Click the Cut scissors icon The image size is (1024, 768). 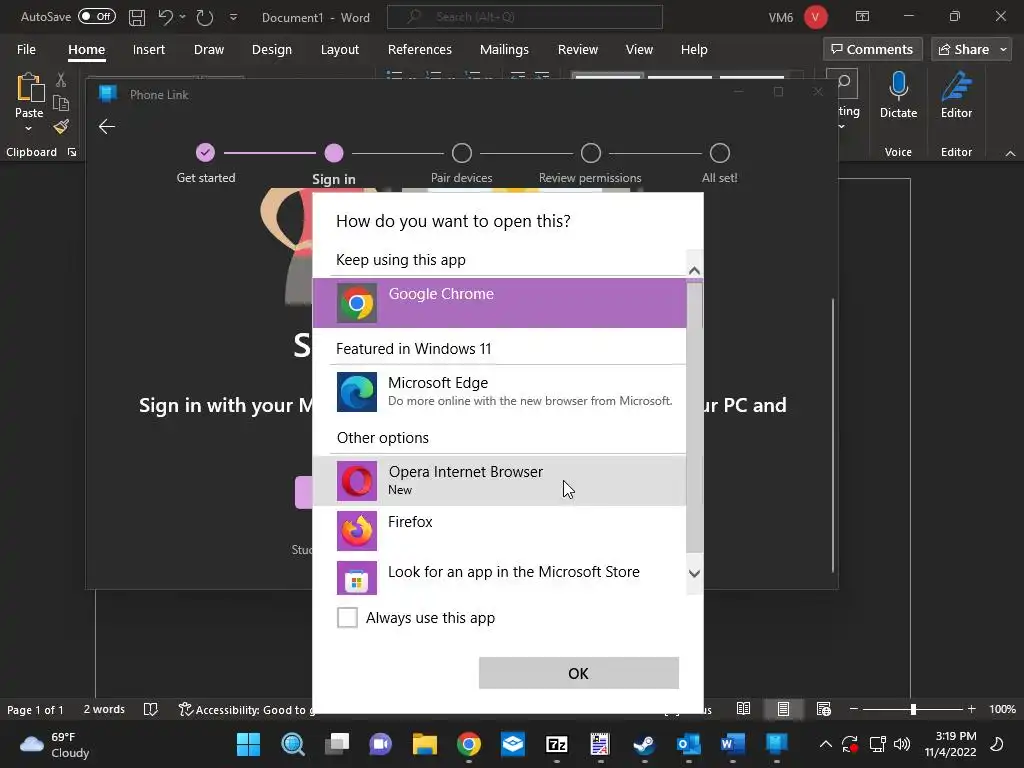pyautogui.click(x=61, y=80)
